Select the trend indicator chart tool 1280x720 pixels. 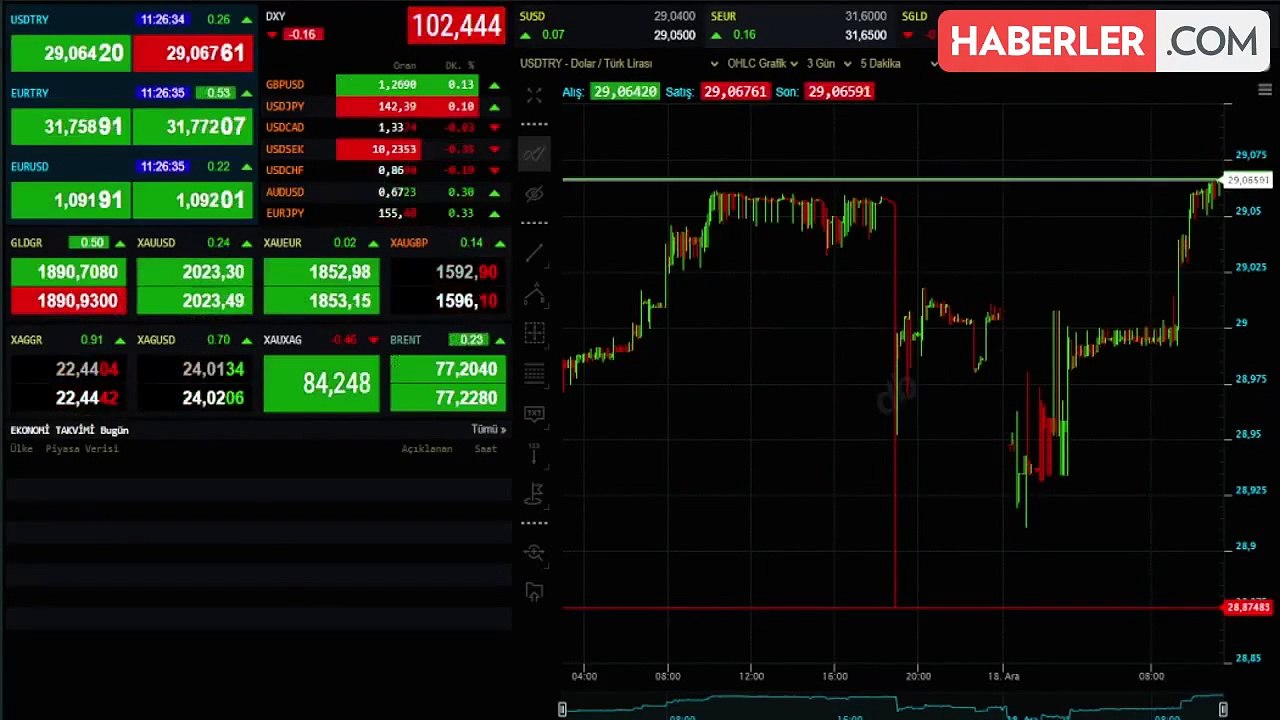point(534,154)
